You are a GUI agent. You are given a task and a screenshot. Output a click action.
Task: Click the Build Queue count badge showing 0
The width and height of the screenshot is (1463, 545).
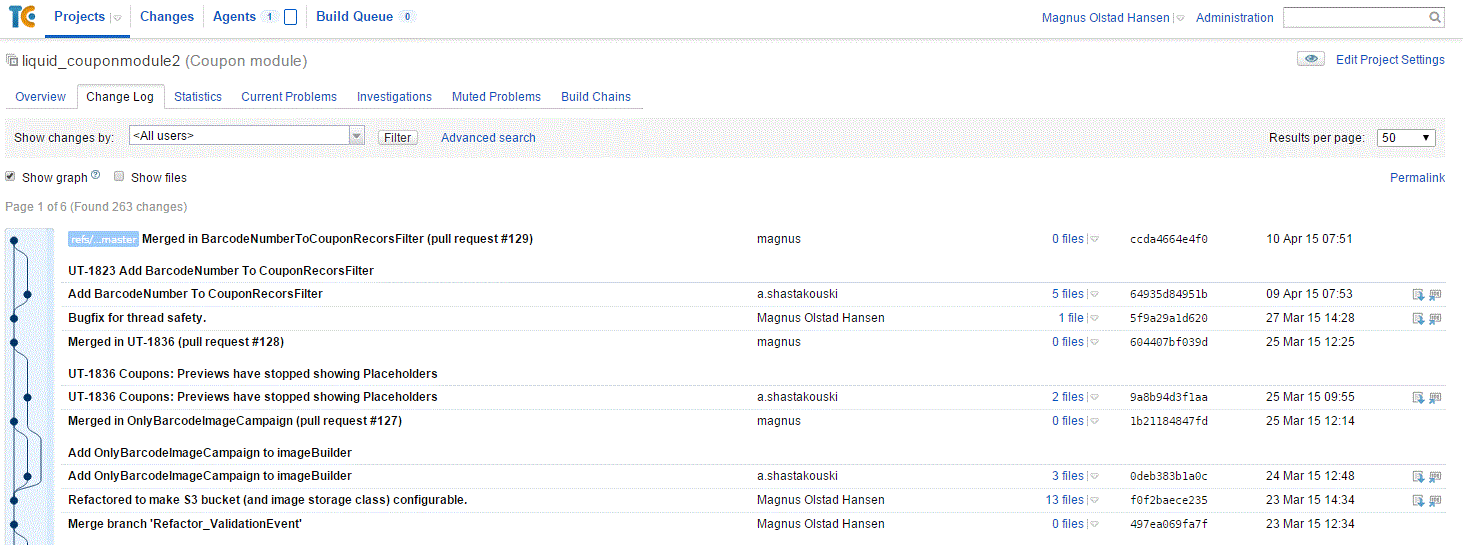pyautogui.click(x=406, y=17)
